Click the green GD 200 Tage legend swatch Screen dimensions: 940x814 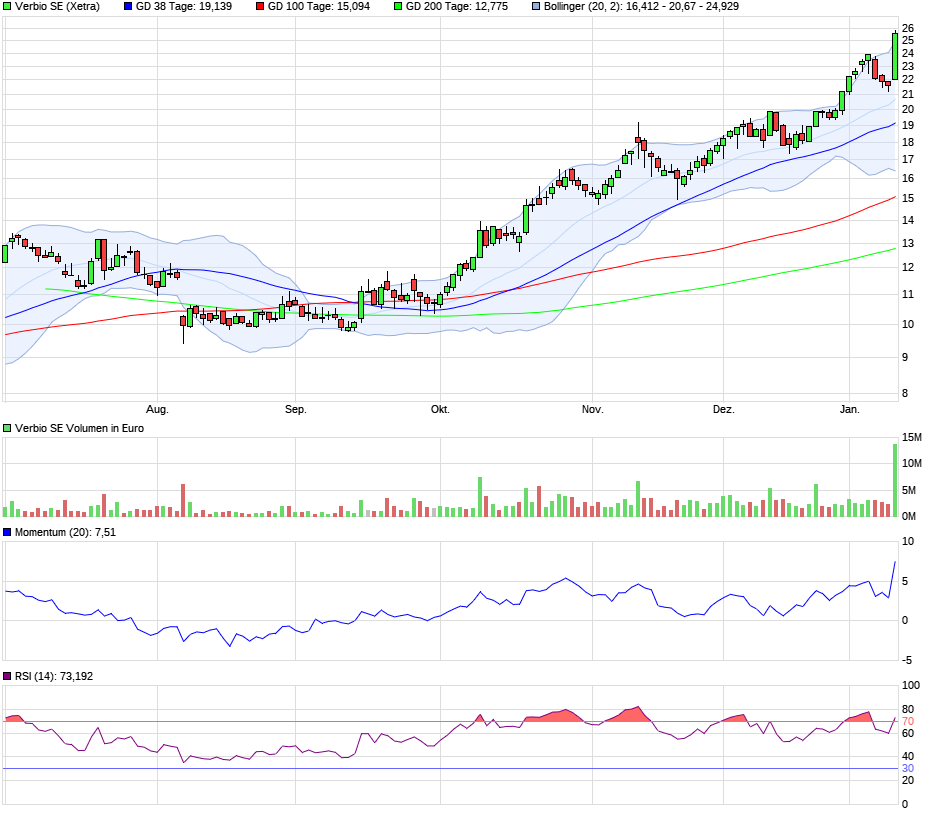397,6
